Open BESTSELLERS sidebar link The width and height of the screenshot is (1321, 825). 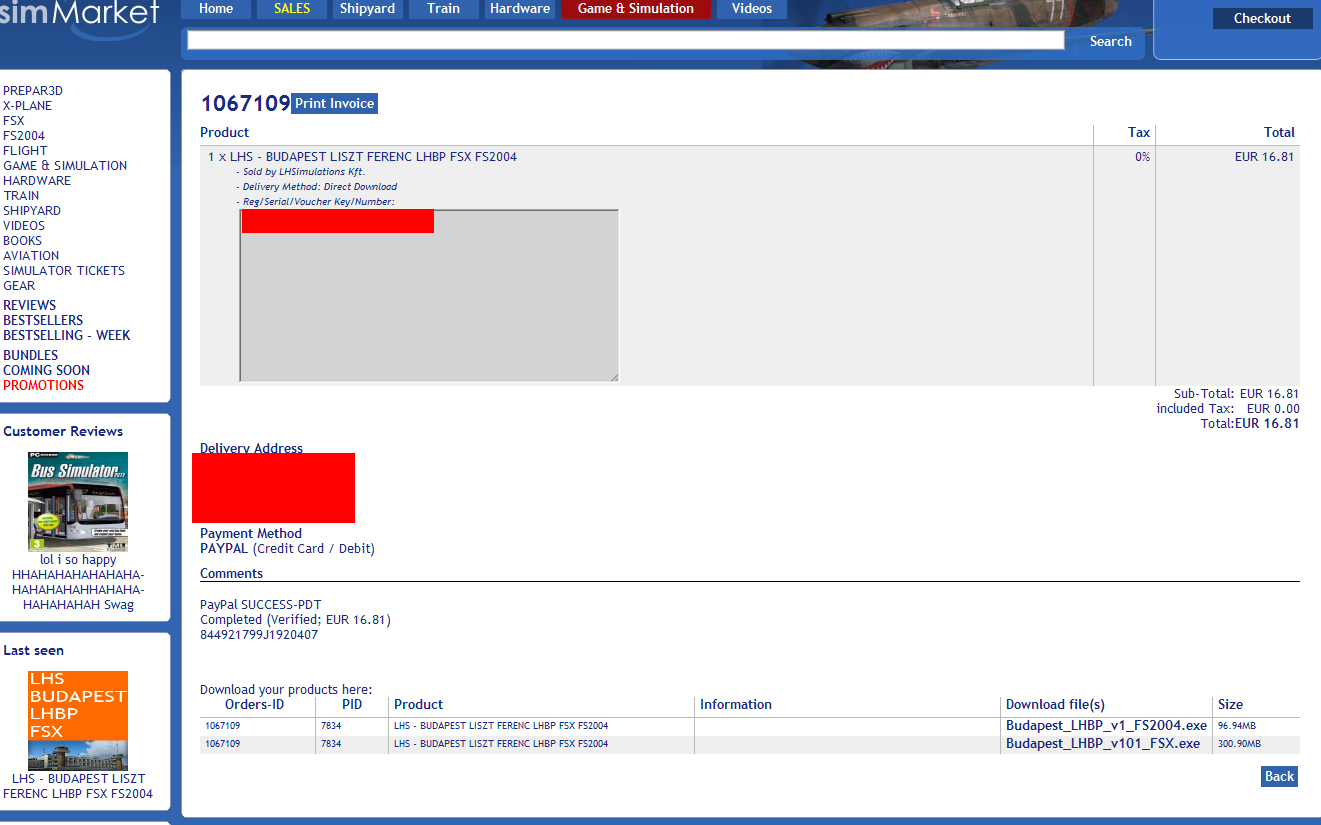(x=43, y=320)
